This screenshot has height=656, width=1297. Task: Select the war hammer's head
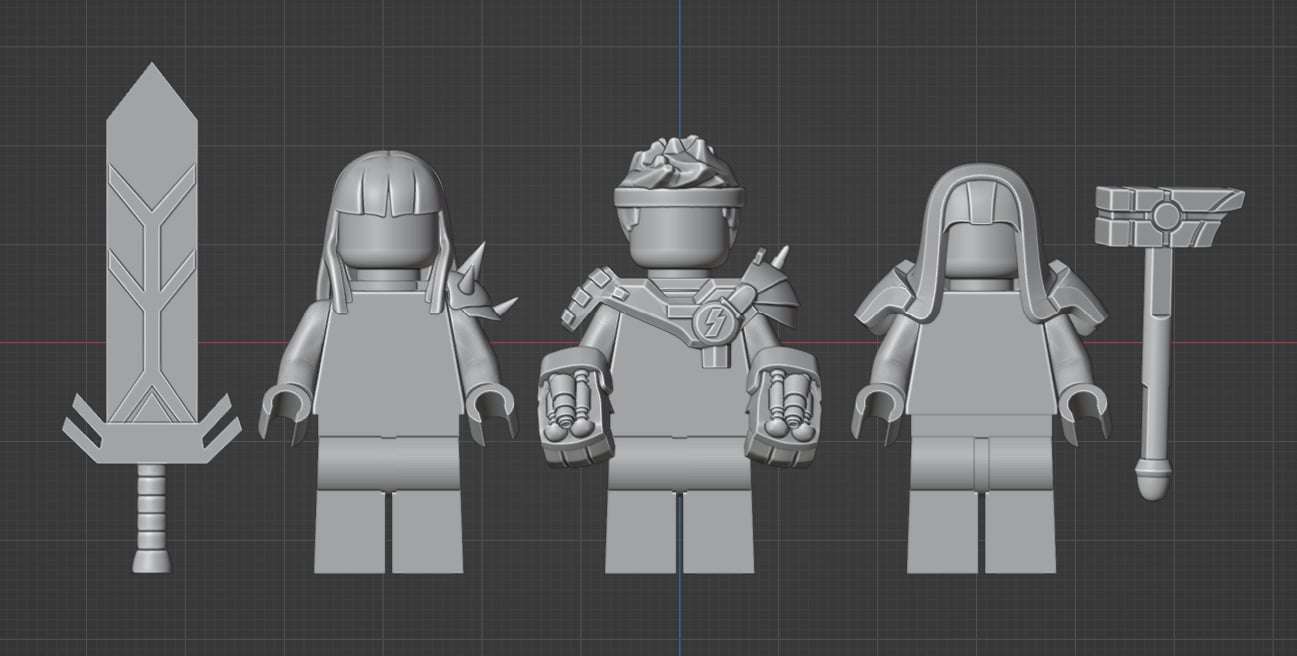1168,217
